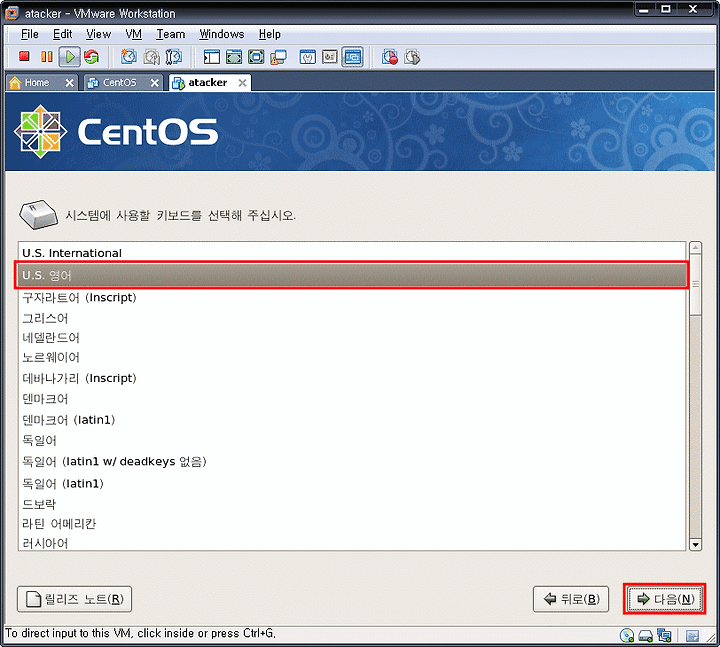Click the Summary view wrench window icon

(308, 57)
